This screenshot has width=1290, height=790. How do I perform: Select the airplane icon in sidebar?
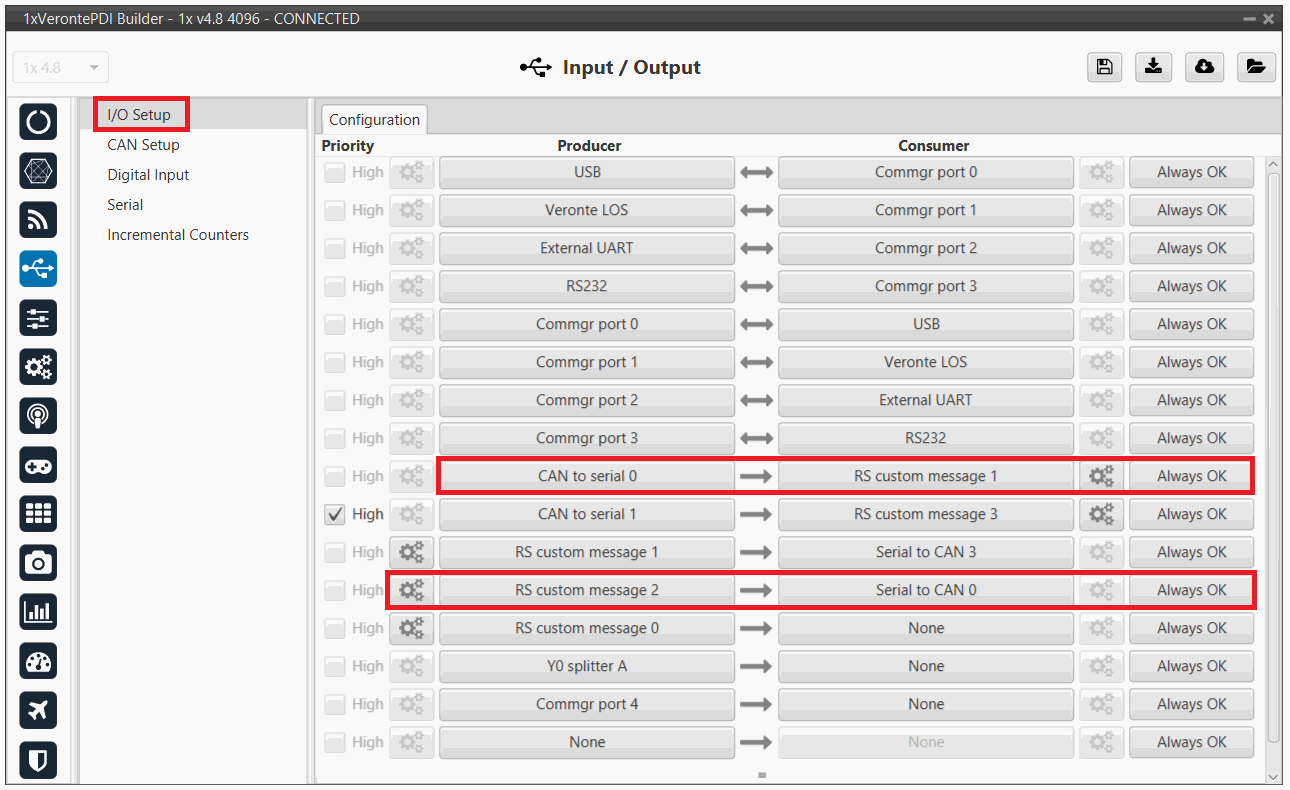[x=38, y=710]
